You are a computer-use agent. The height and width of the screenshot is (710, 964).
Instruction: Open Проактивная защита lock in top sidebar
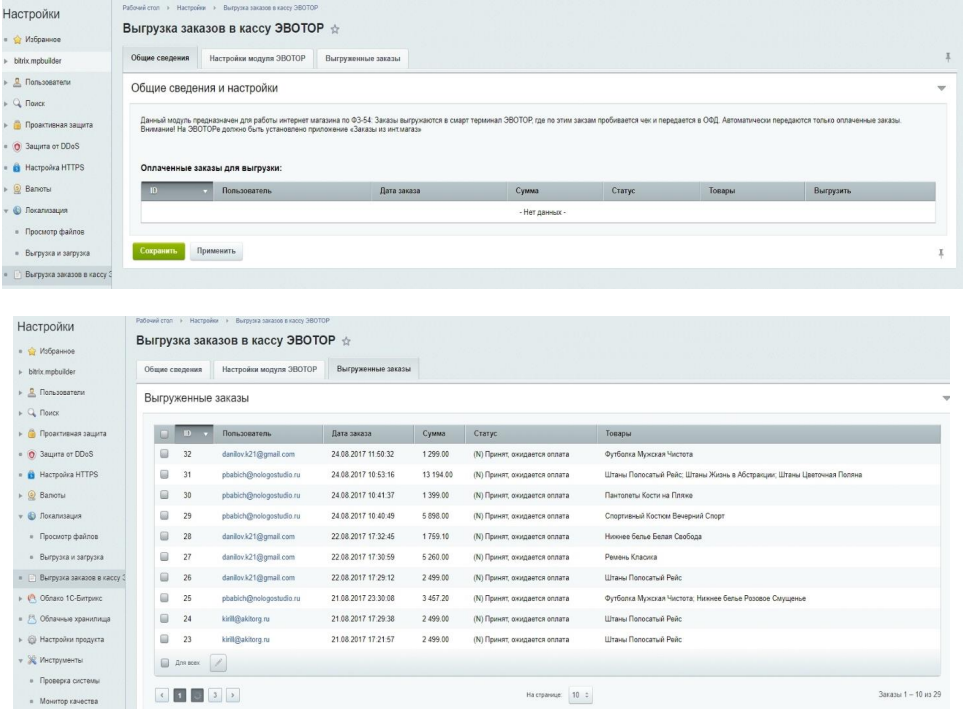click(x=17, y=125)
